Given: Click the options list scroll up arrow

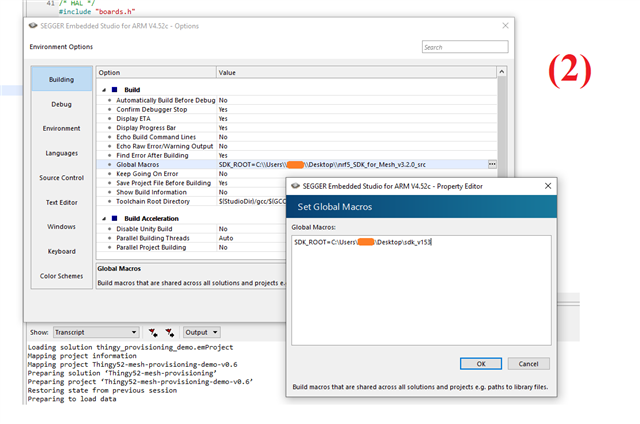Looking at the screenshot, I should click(502, 72).
